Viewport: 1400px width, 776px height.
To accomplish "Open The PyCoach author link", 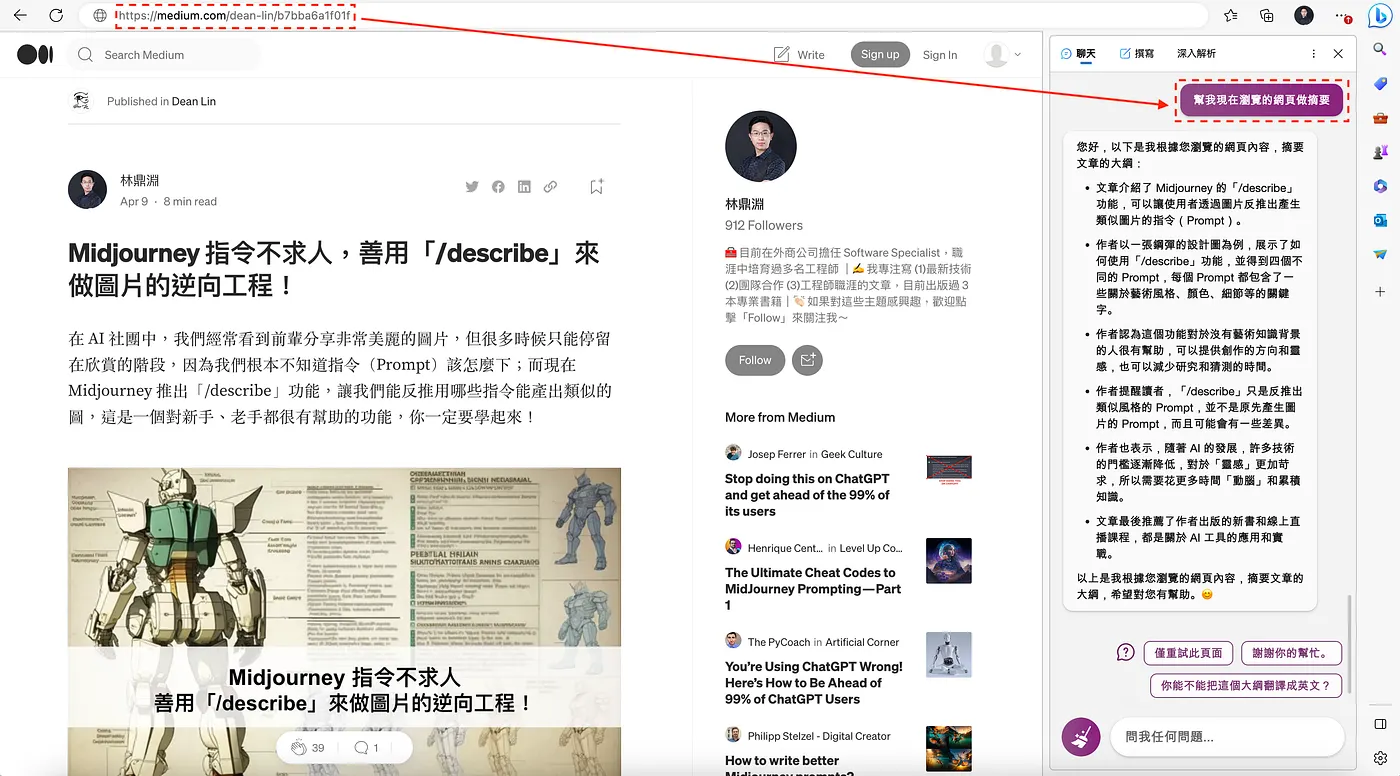I will [x=779, y=642].
